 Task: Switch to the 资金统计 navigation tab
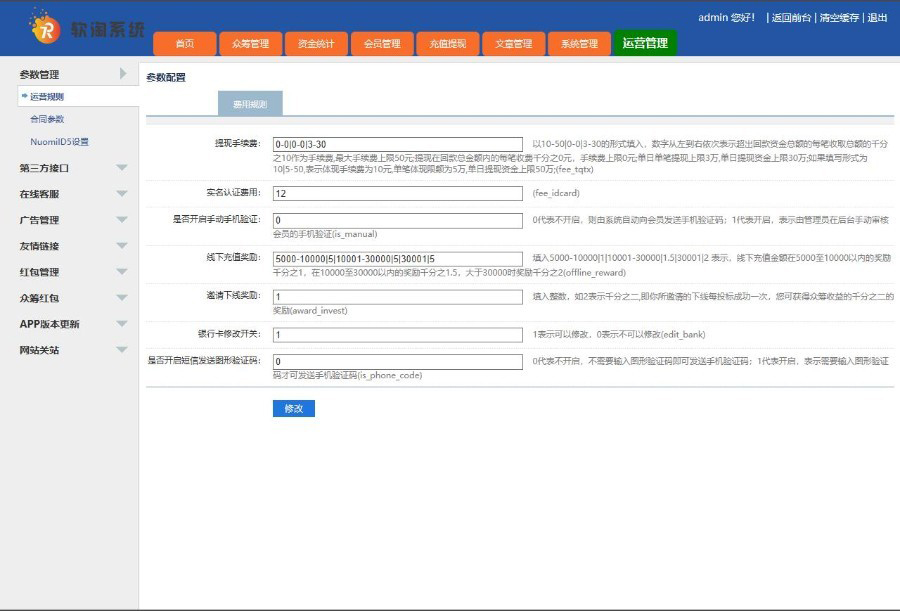316,44
